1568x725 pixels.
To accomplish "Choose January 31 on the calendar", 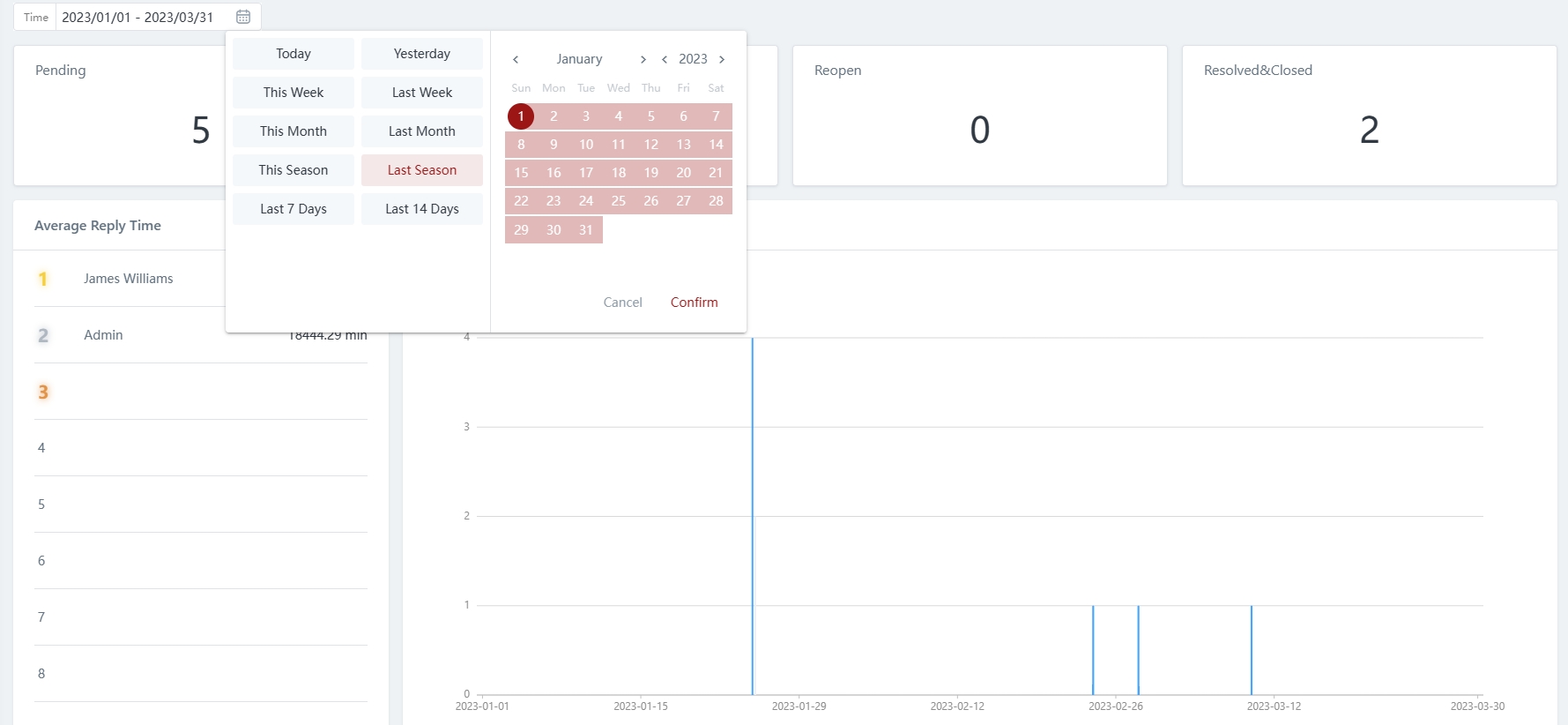I will pyautogui.click(x=586, y=230).
